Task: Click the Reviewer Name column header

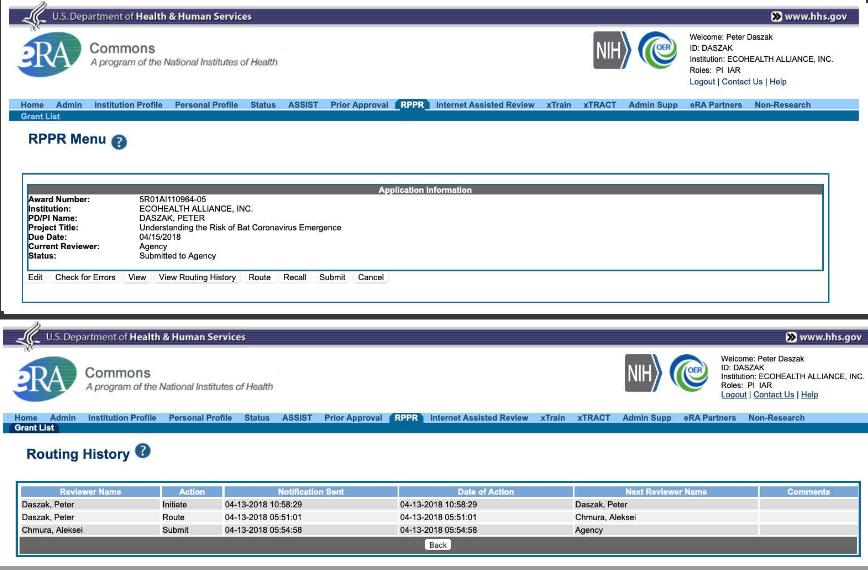Action: click(90, 492)
